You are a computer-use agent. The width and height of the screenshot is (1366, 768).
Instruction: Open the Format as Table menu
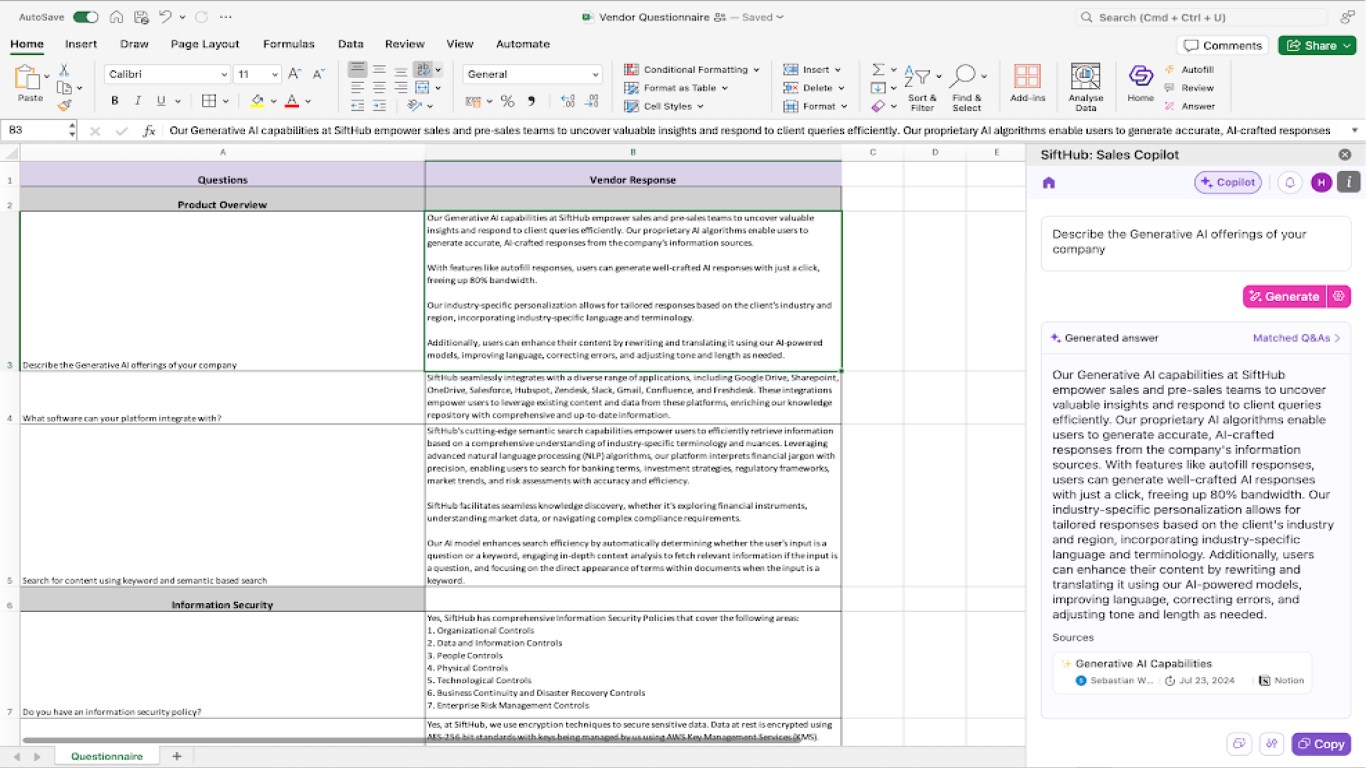[677, 88]
